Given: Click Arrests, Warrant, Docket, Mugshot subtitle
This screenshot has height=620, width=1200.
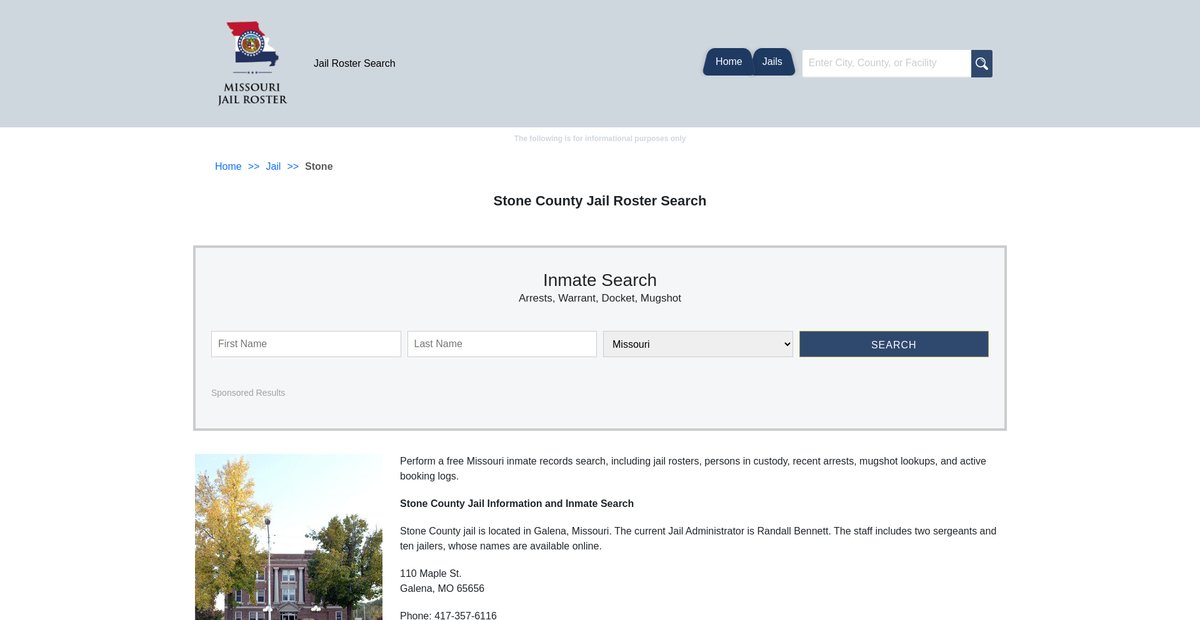Looking at the screenshot, I should [600, 298].
